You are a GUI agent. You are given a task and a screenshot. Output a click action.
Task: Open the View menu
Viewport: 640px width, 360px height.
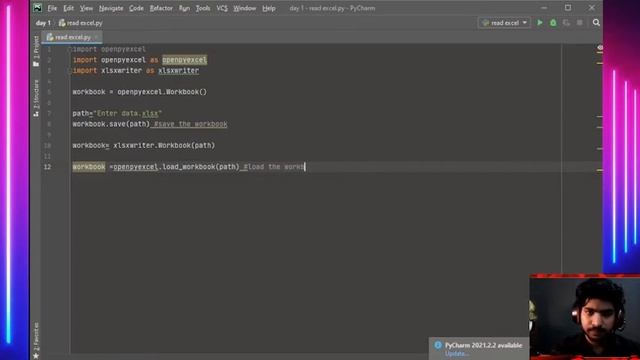86,8
